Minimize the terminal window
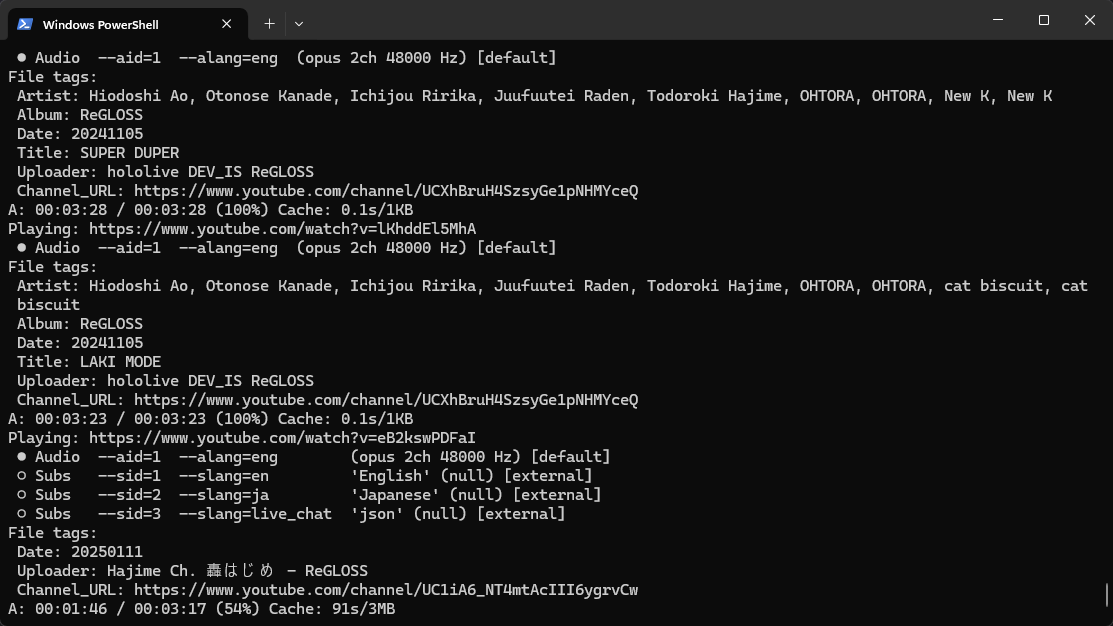This screenshot has width=1113, height=626. (x=998, y=20)
